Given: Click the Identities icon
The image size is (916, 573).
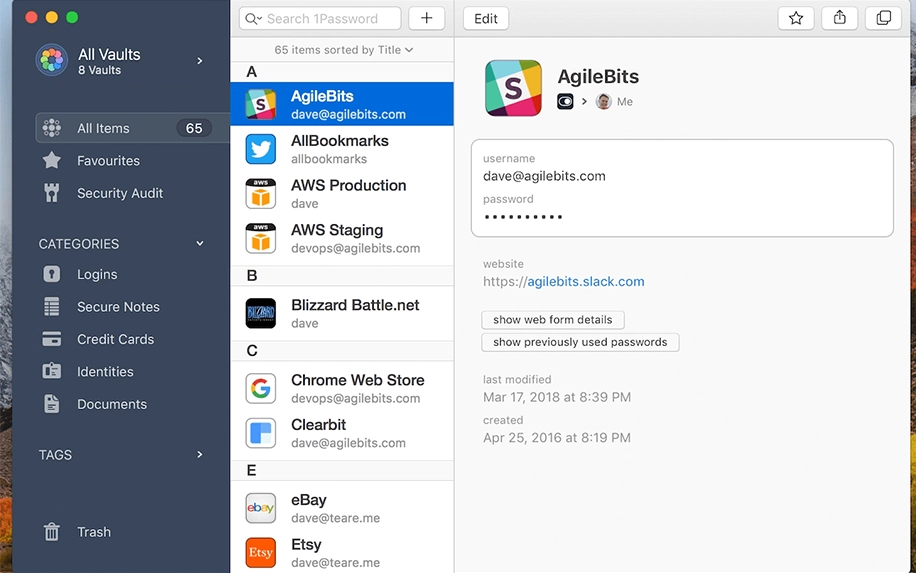Looking at the screenshot, I should pyautogui.click(x=51, y=371).
